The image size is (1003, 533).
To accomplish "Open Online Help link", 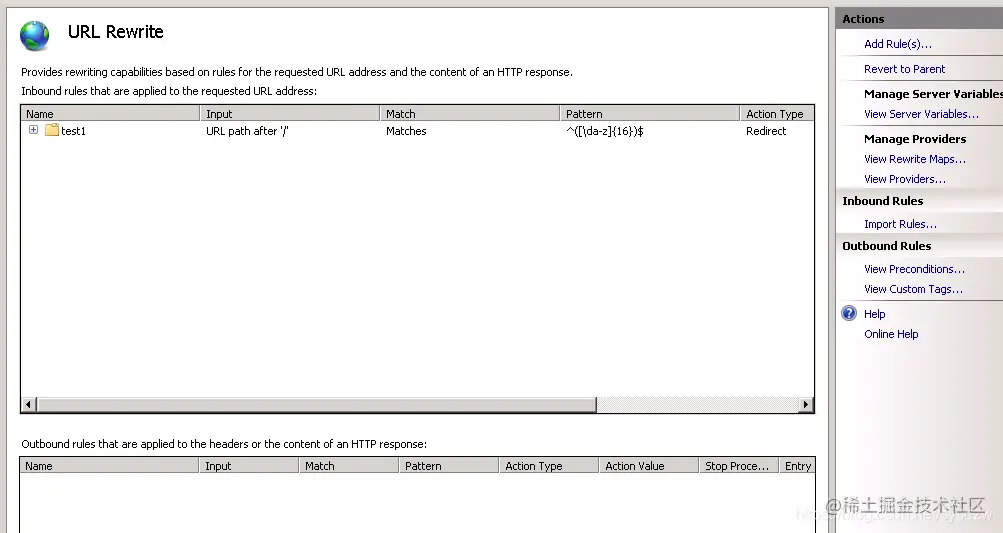I will pyautogui.click(x=891, y=334).
